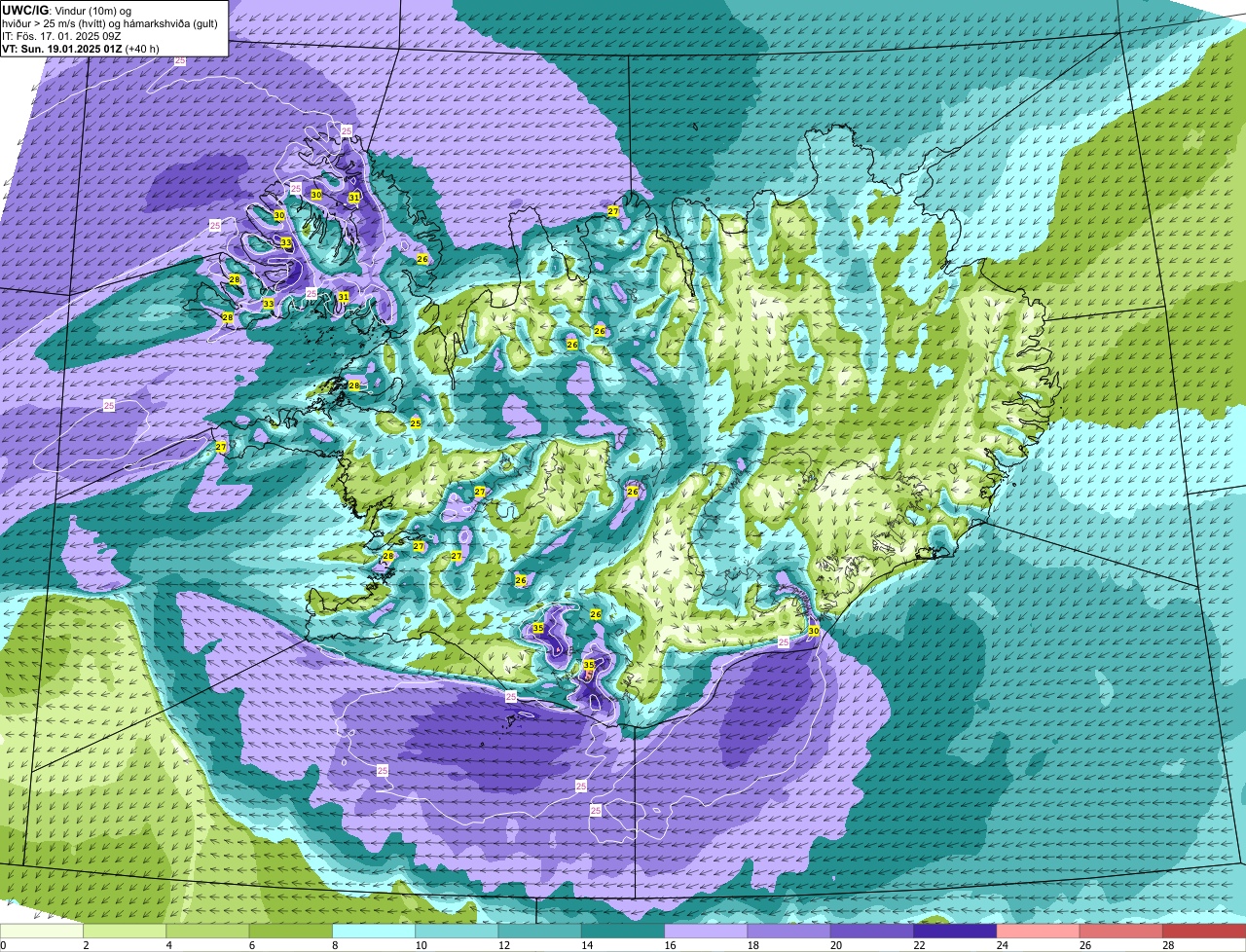Click the 12–14 m/s legend color box
The height and width of the screenshot is (952, 1246).
click(x=540, y=932)
